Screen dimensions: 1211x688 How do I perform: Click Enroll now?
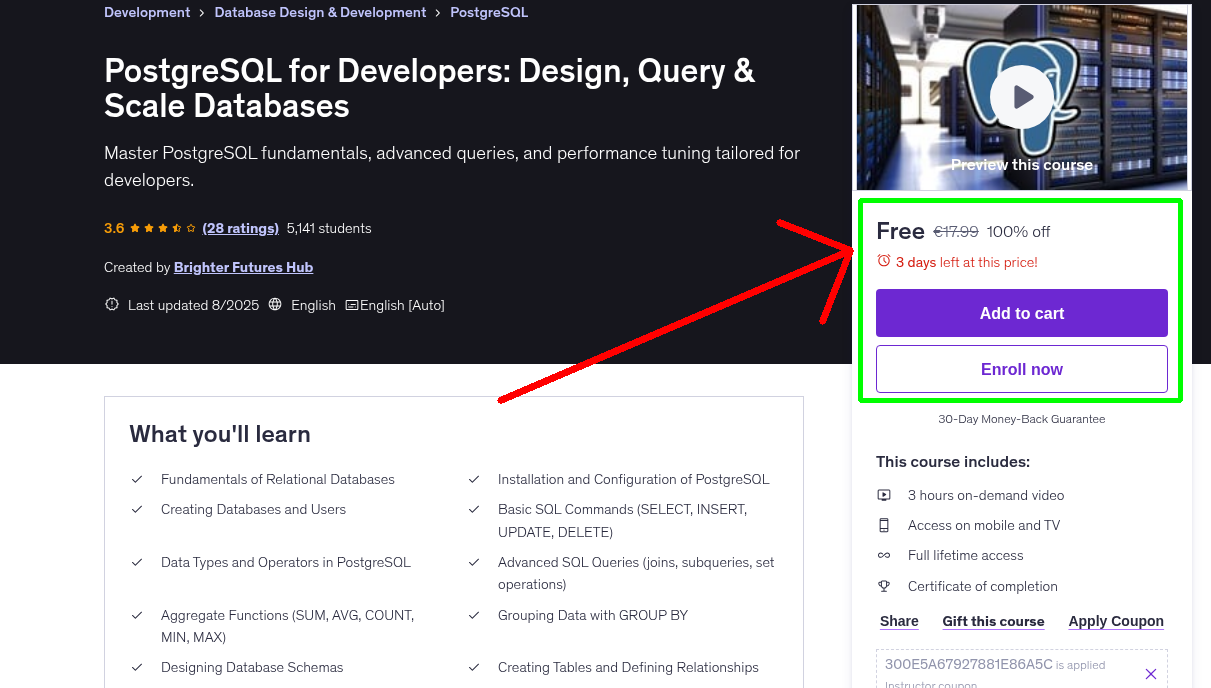[1021, 368]
